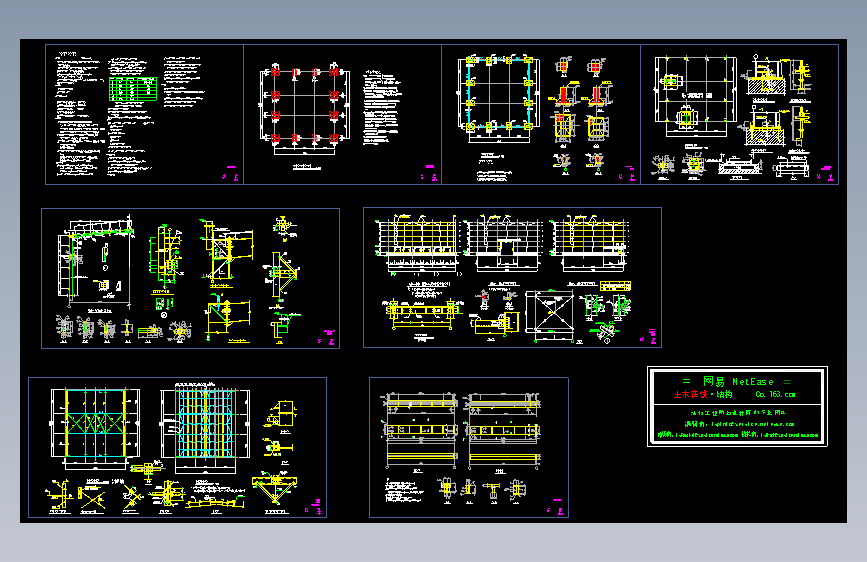Open the yellow beam elevations sheet

(x=469, y=447)
